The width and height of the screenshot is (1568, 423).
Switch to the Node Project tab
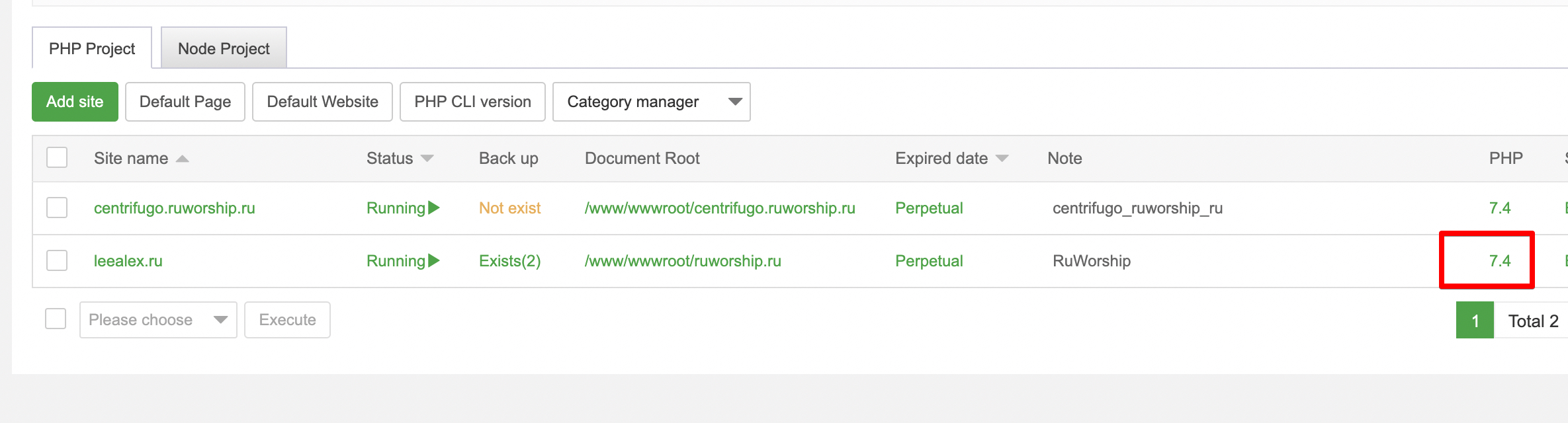[x=224, y=48]
